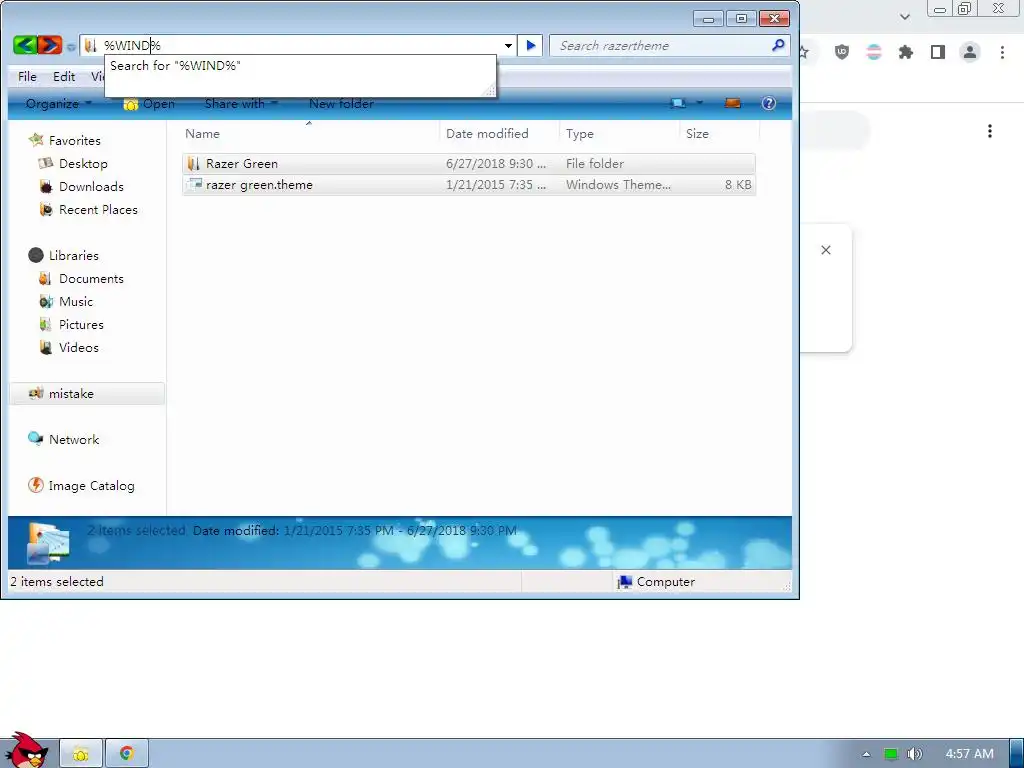Click the Open button in the command bar
The width and height of the screenshot is (1024, 768).
(x=150, y=104)
